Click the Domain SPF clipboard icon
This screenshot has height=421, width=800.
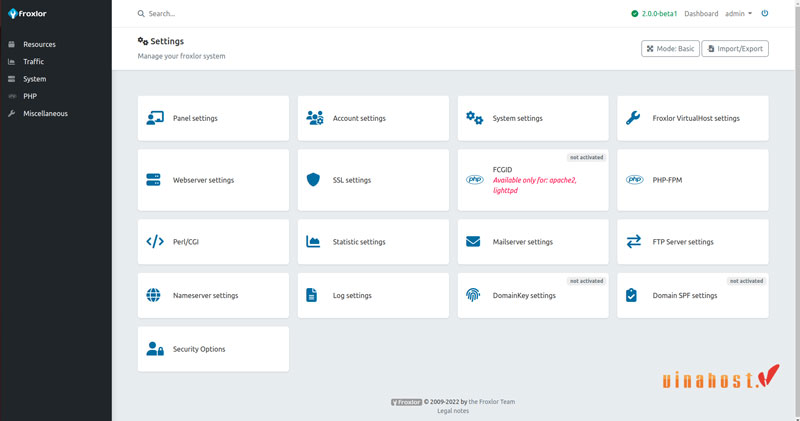click(631, 295)
